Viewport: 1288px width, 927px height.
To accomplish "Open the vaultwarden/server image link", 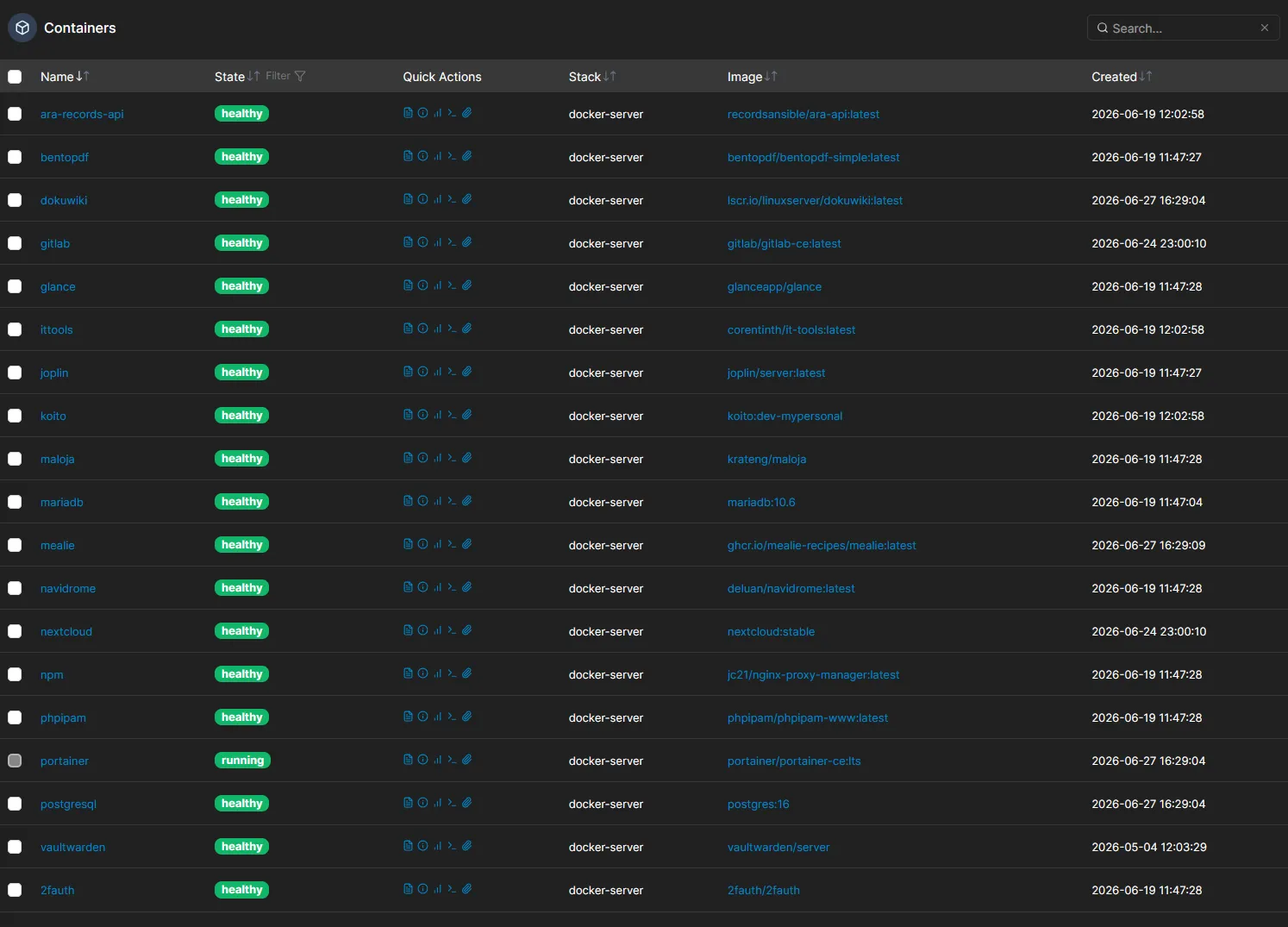I will coord(778,847).
